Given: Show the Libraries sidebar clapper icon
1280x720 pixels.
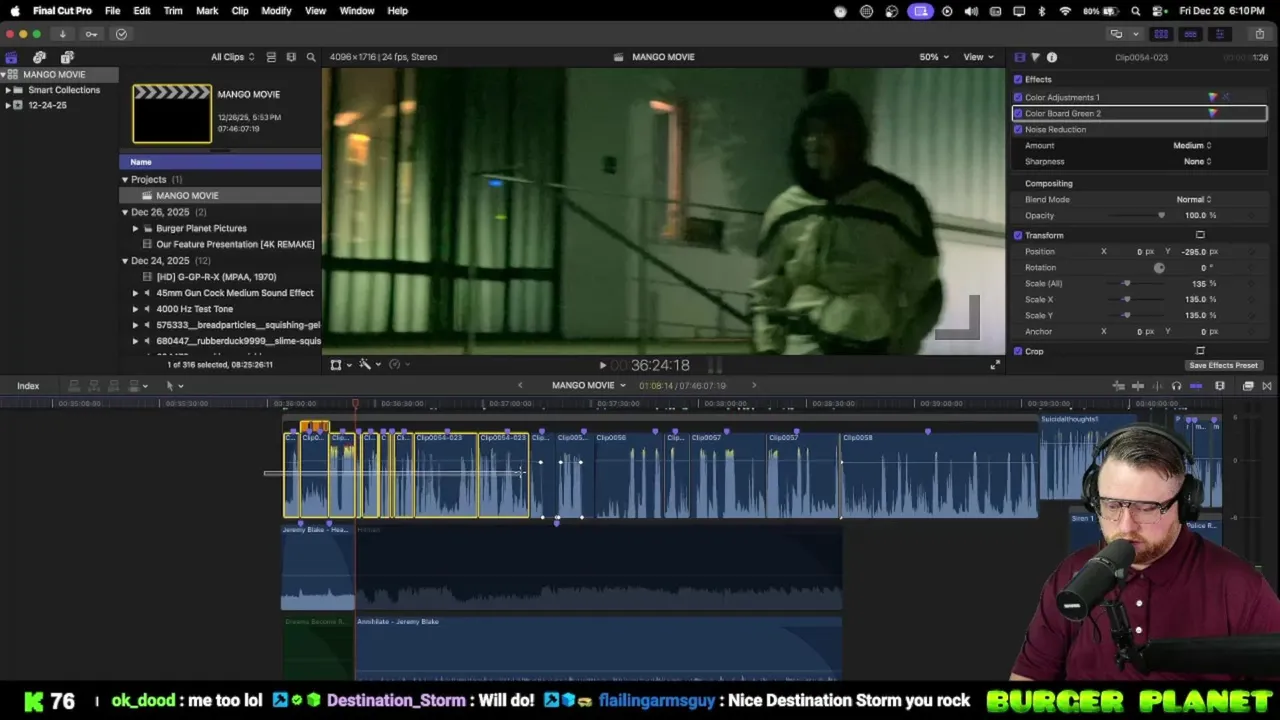Looking at the screenshot, I should (x=11, y=57).
